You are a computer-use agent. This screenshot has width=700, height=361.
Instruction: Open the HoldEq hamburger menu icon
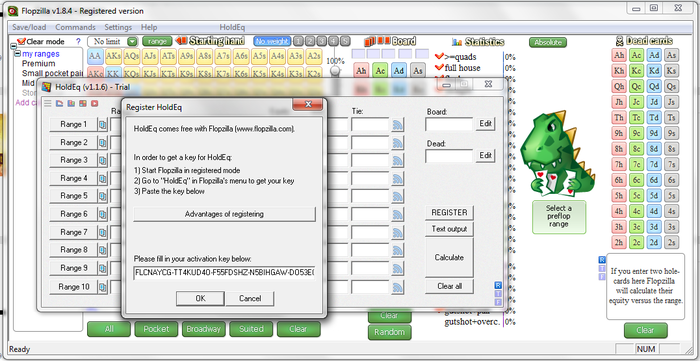[48, 103]
